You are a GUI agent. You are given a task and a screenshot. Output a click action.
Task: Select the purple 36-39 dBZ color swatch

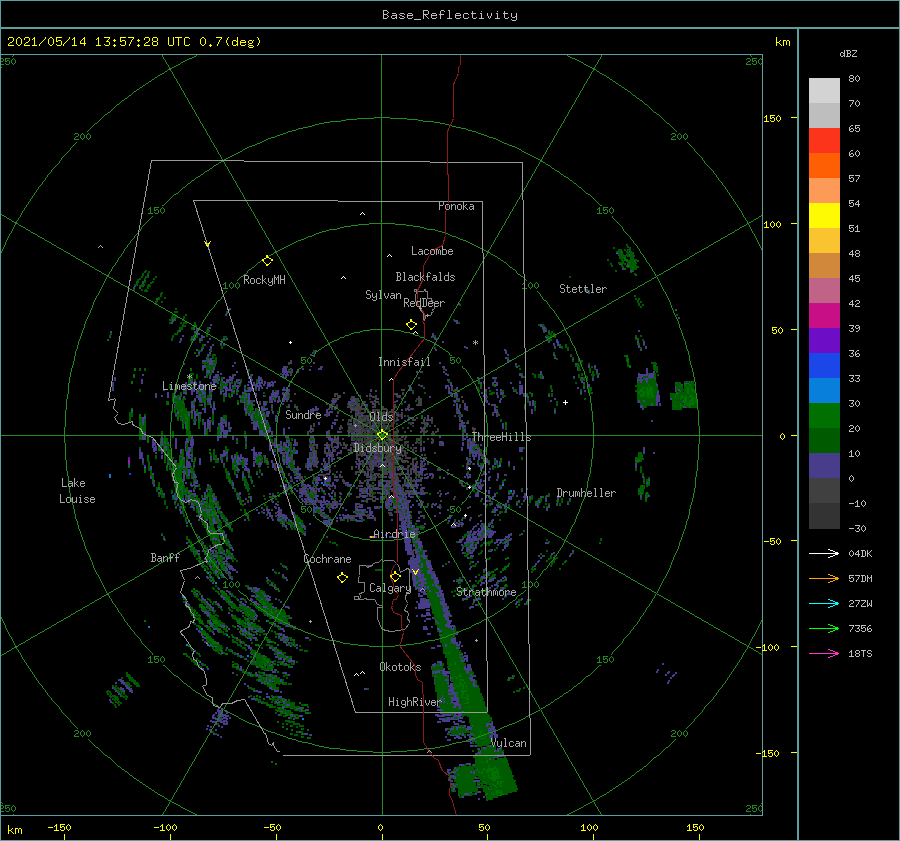click(824, 340)
